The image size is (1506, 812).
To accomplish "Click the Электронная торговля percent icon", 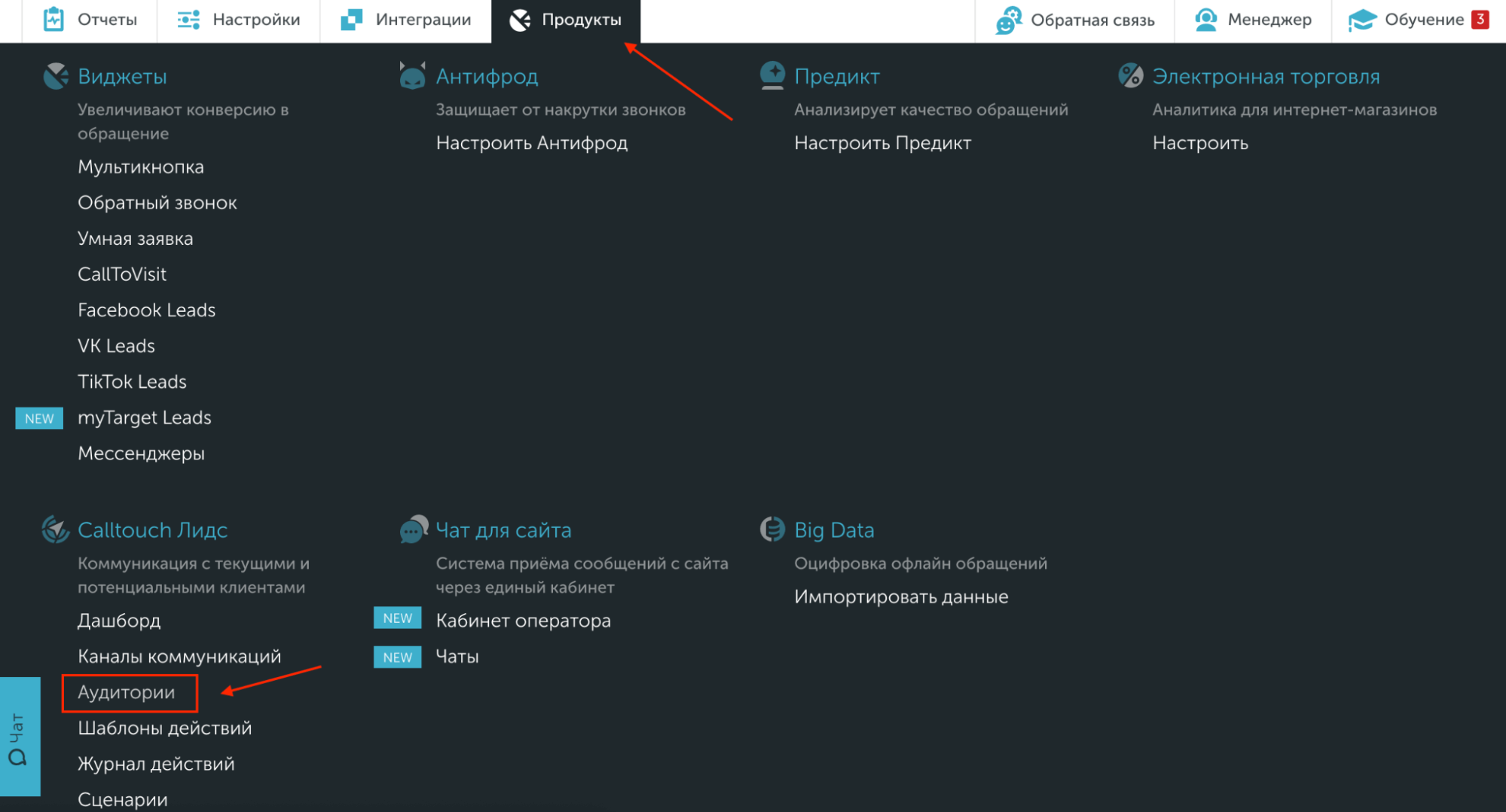I will 1130,75.
